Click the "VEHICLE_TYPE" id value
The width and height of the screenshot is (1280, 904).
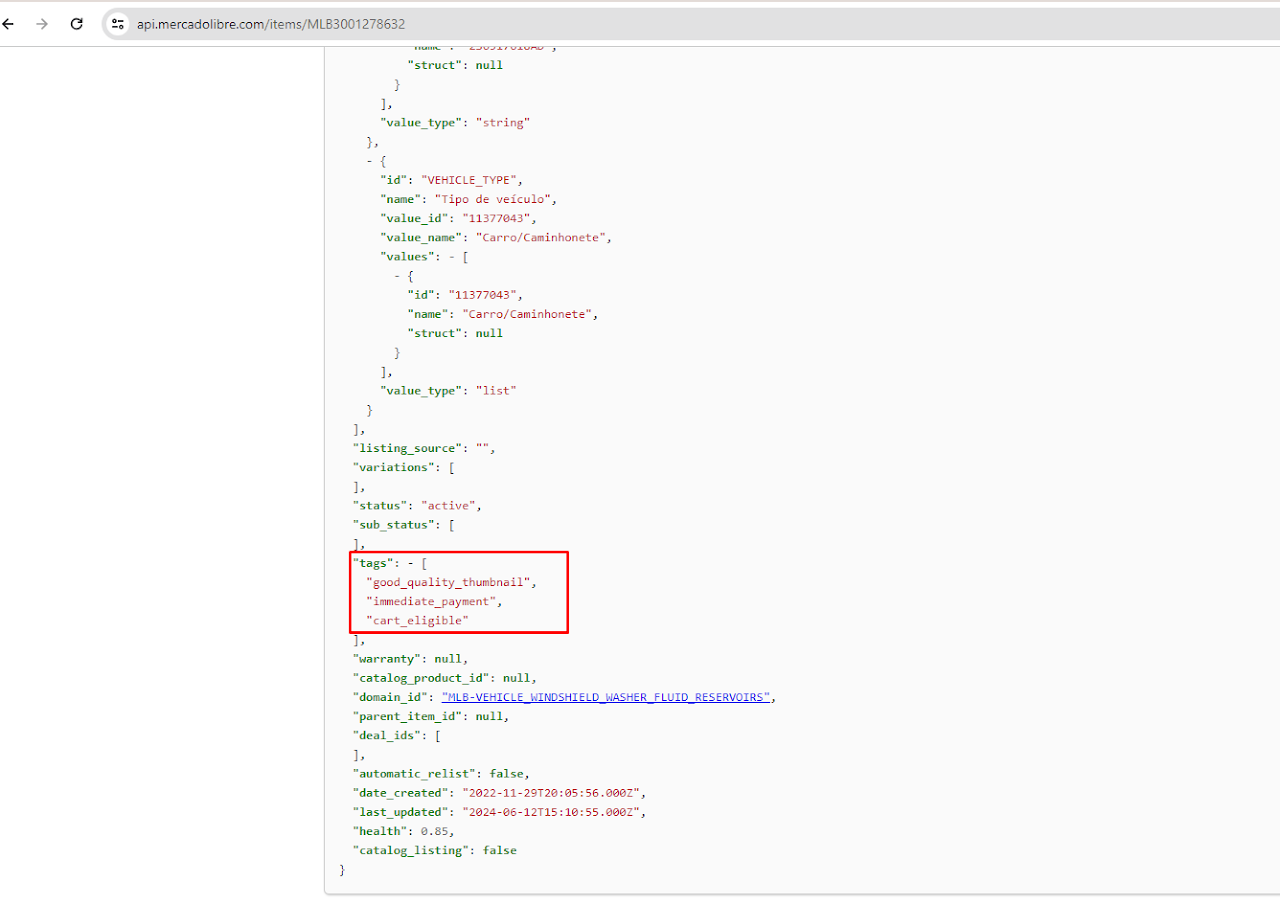click(x=468, y=180)
